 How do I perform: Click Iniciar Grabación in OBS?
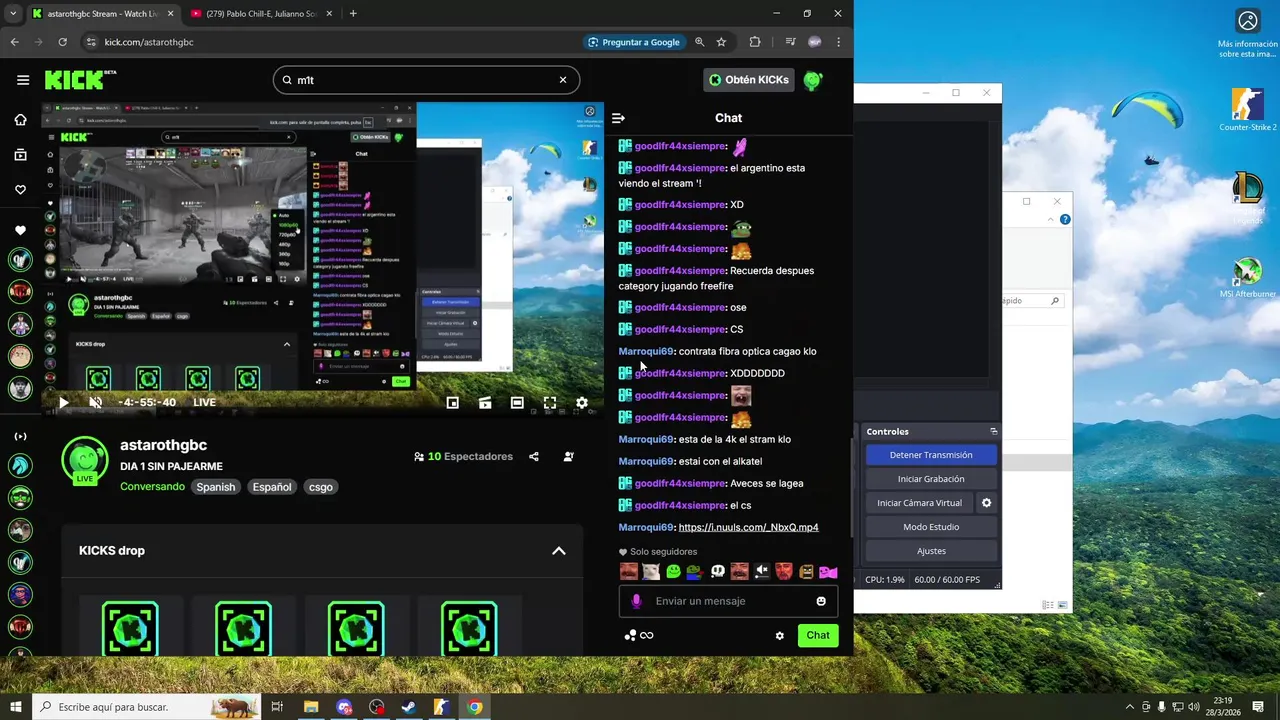click(x=931, y=479)
